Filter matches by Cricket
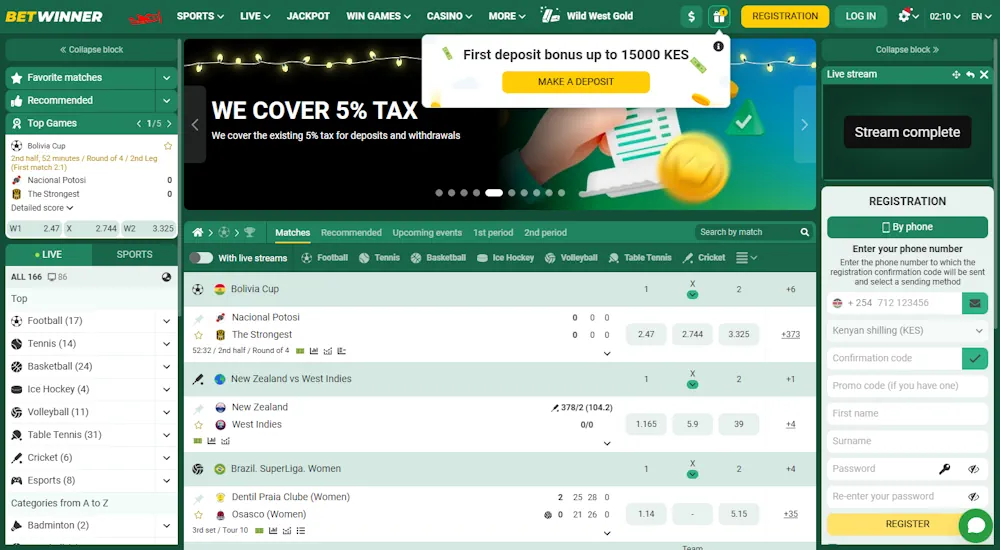Screen dimensions: 1000x550 703,258
